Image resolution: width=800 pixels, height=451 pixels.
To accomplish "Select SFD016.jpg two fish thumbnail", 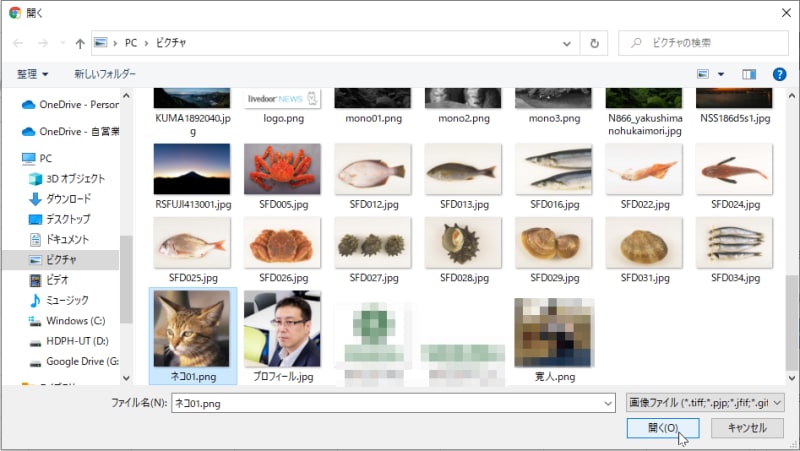I will (x=554, y=169).
